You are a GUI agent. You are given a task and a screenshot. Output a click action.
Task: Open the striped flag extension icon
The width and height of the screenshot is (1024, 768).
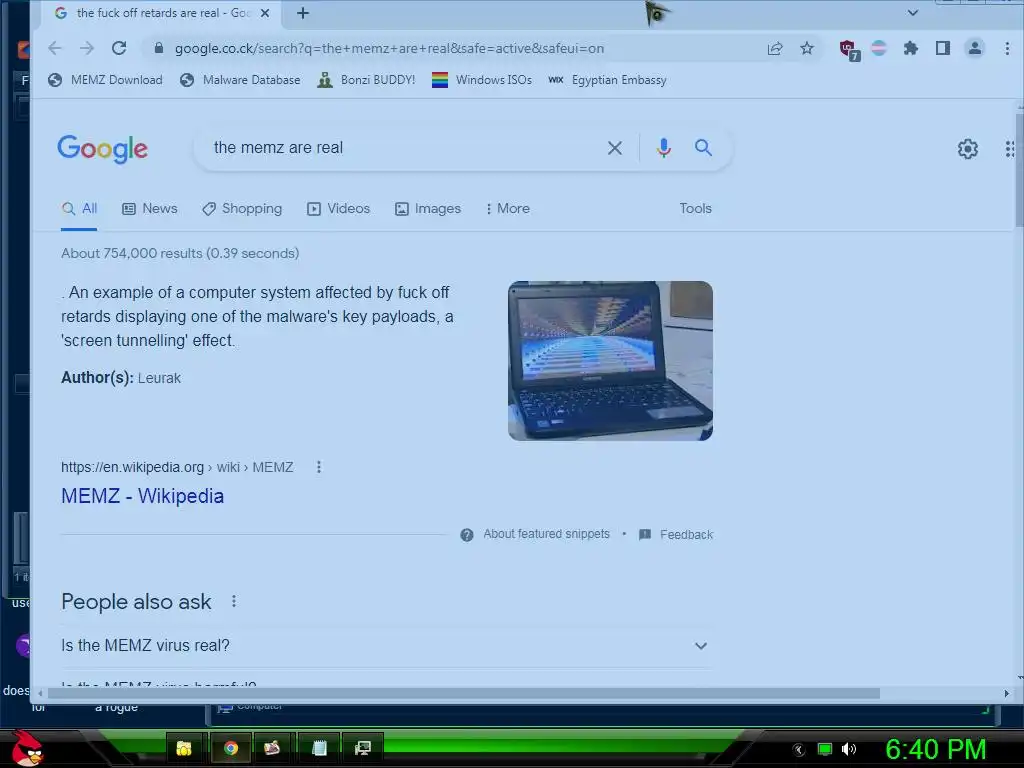coord(879,48)
